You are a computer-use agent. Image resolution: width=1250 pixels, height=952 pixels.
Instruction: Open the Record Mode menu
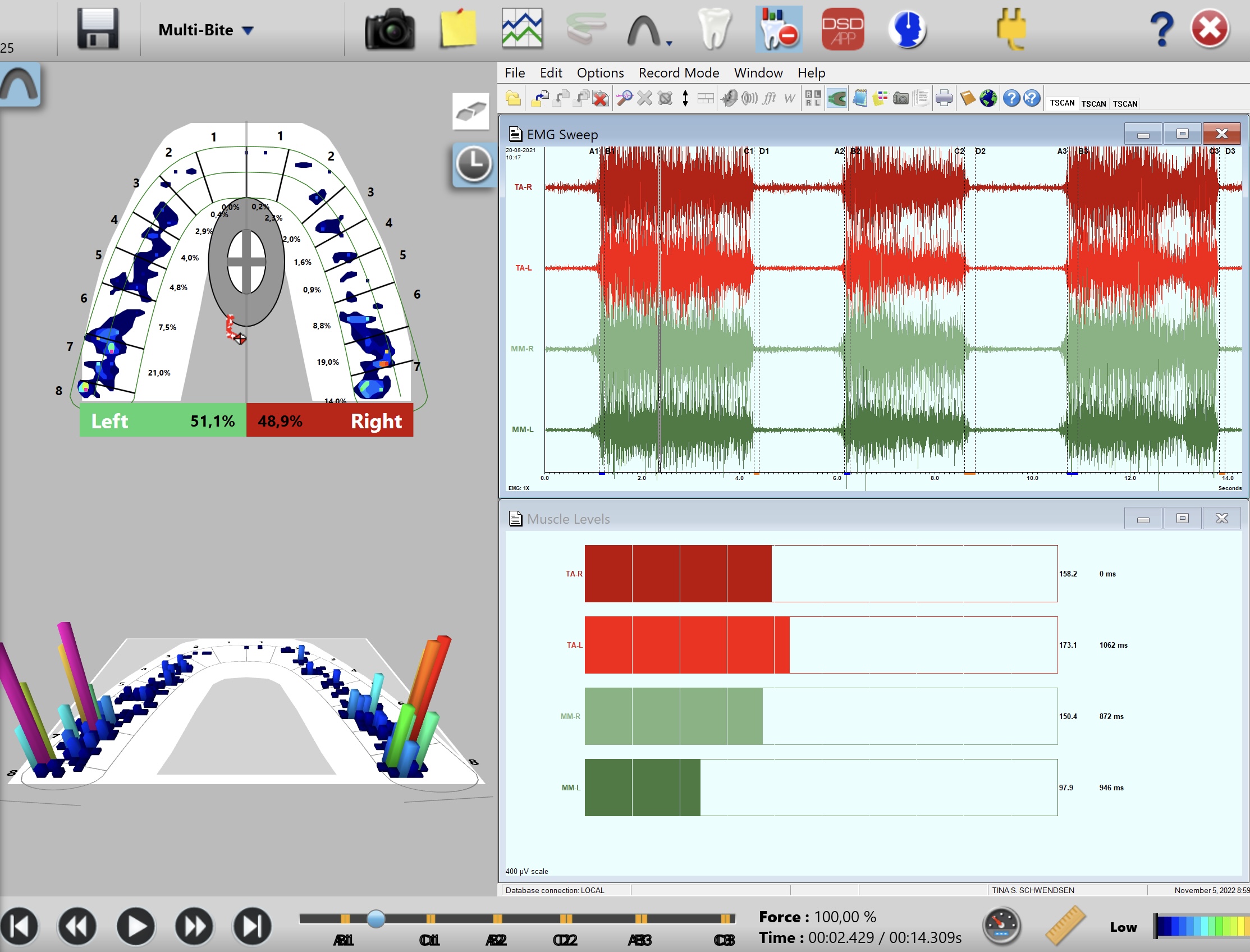(x=678, y=73)
